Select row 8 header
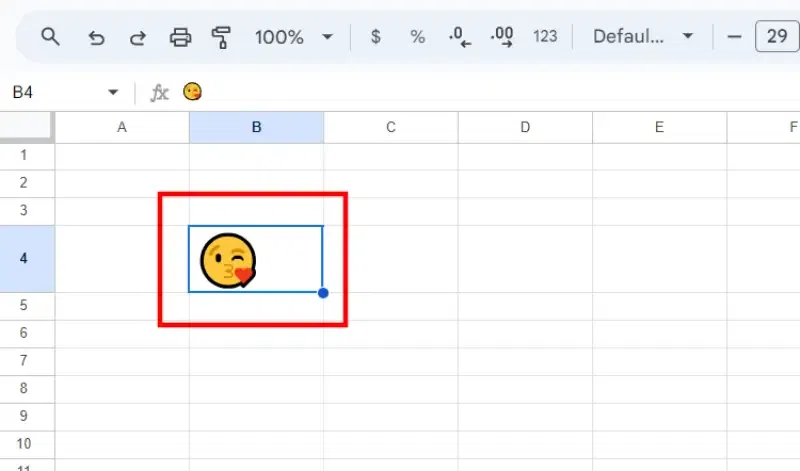Screen dimensions: 800x471 27,388
